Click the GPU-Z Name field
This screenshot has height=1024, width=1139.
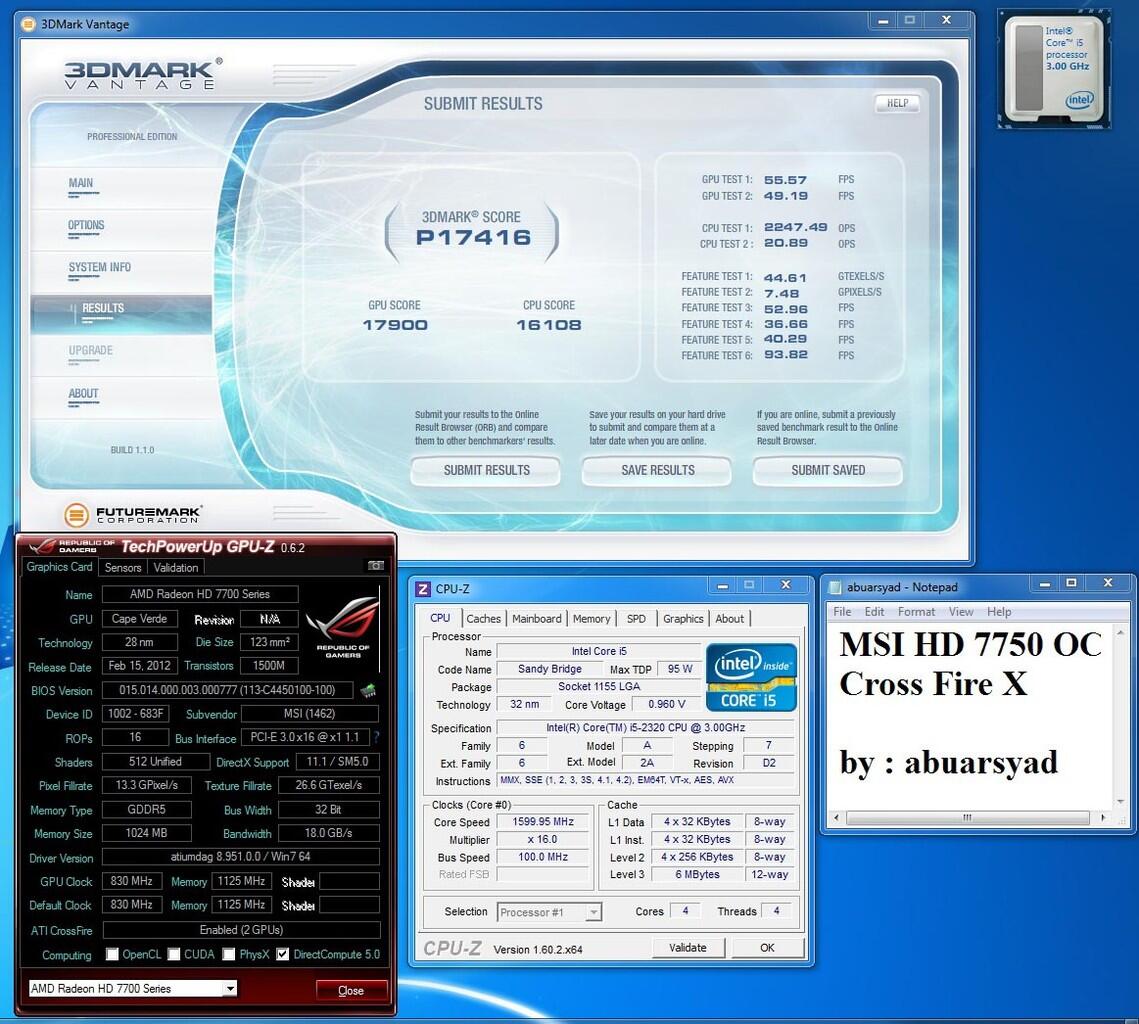click(x=200, y=594)
